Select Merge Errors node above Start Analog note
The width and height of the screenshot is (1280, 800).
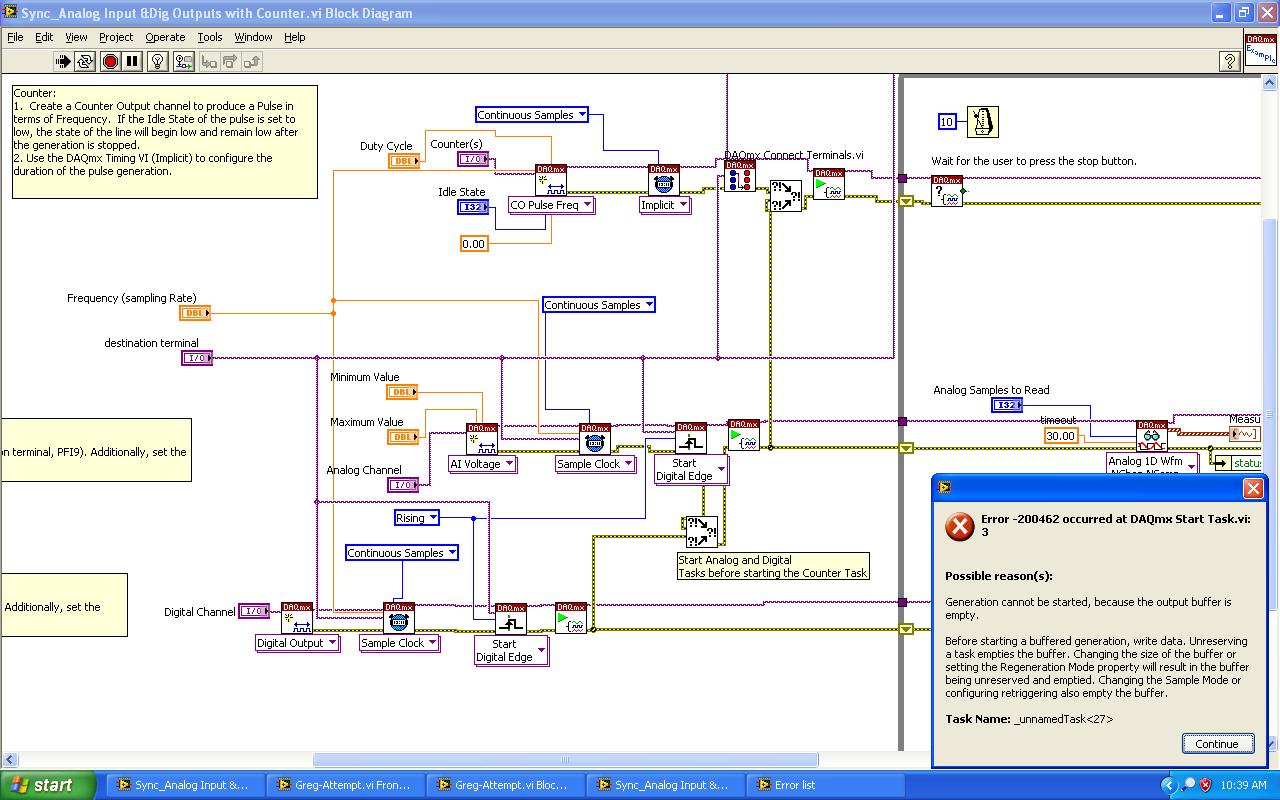[700, 531]
